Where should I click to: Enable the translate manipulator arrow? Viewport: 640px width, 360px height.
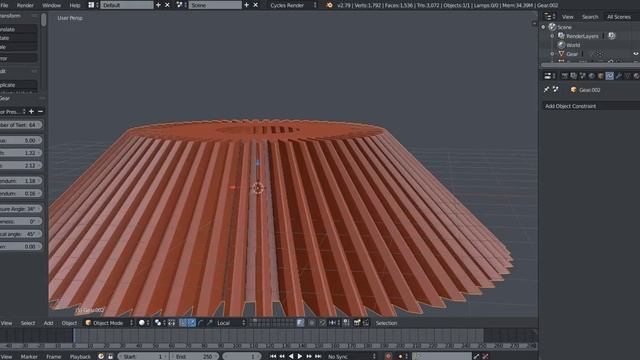pyautogui.click(x=191, y=323)
